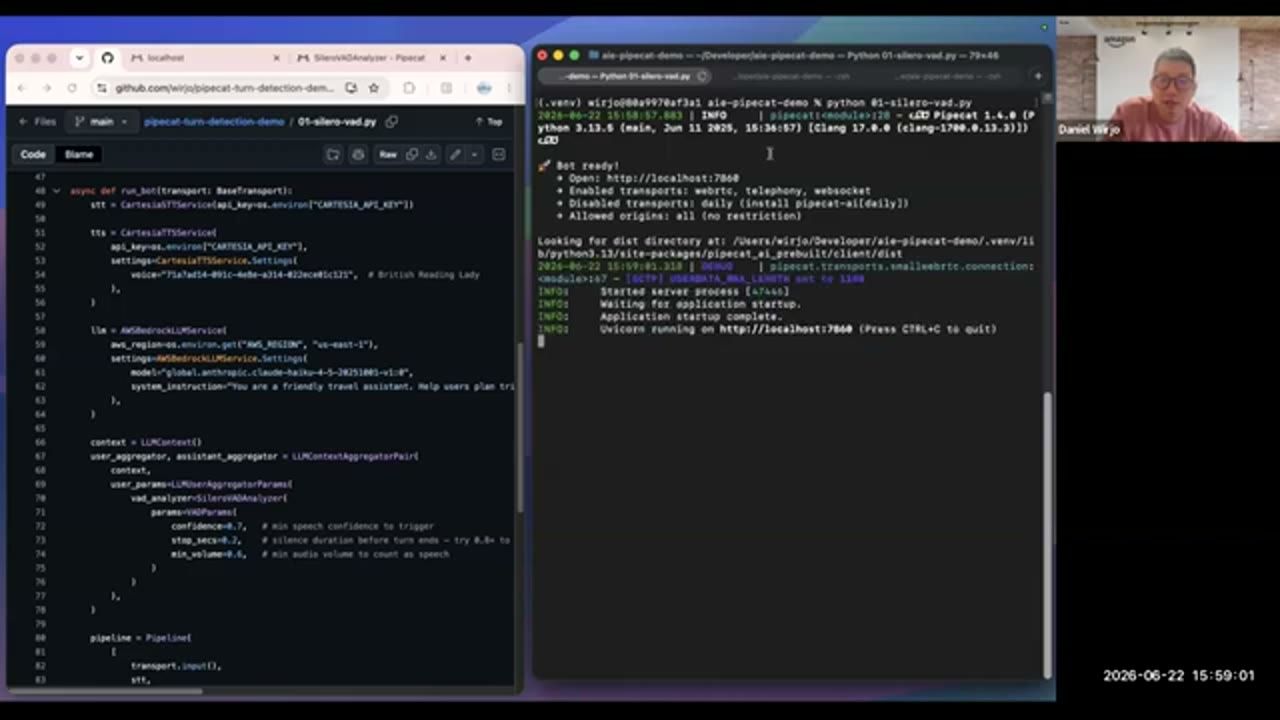The image size is (1280, 720).
Task: Jump to Top of the file
Action: (489, 122)
